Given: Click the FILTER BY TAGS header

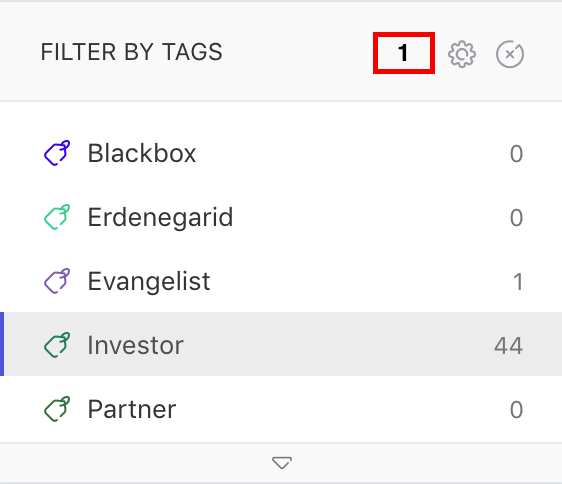Looking at the screenshot, I should [x=132, y=52].
